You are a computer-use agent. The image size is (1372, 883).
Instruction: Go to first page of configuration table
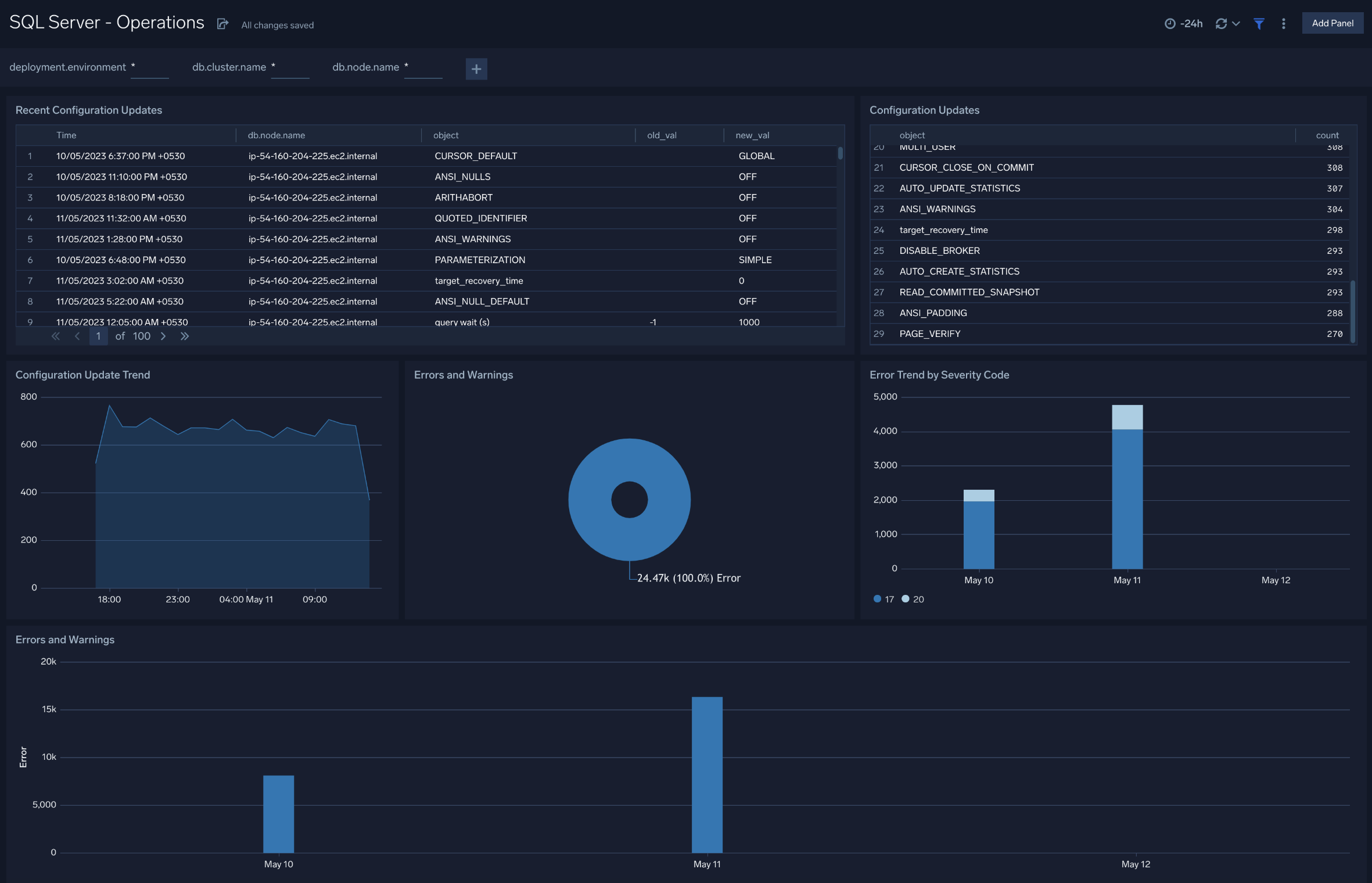[56, 336]
